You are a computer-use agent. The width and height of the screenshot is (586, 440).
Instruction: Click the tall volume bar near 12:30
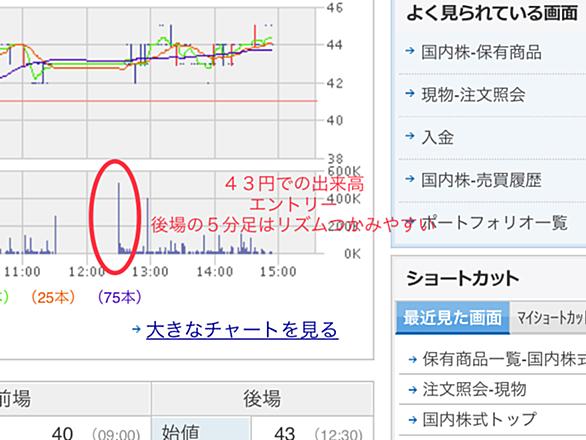tap(119, 218)
